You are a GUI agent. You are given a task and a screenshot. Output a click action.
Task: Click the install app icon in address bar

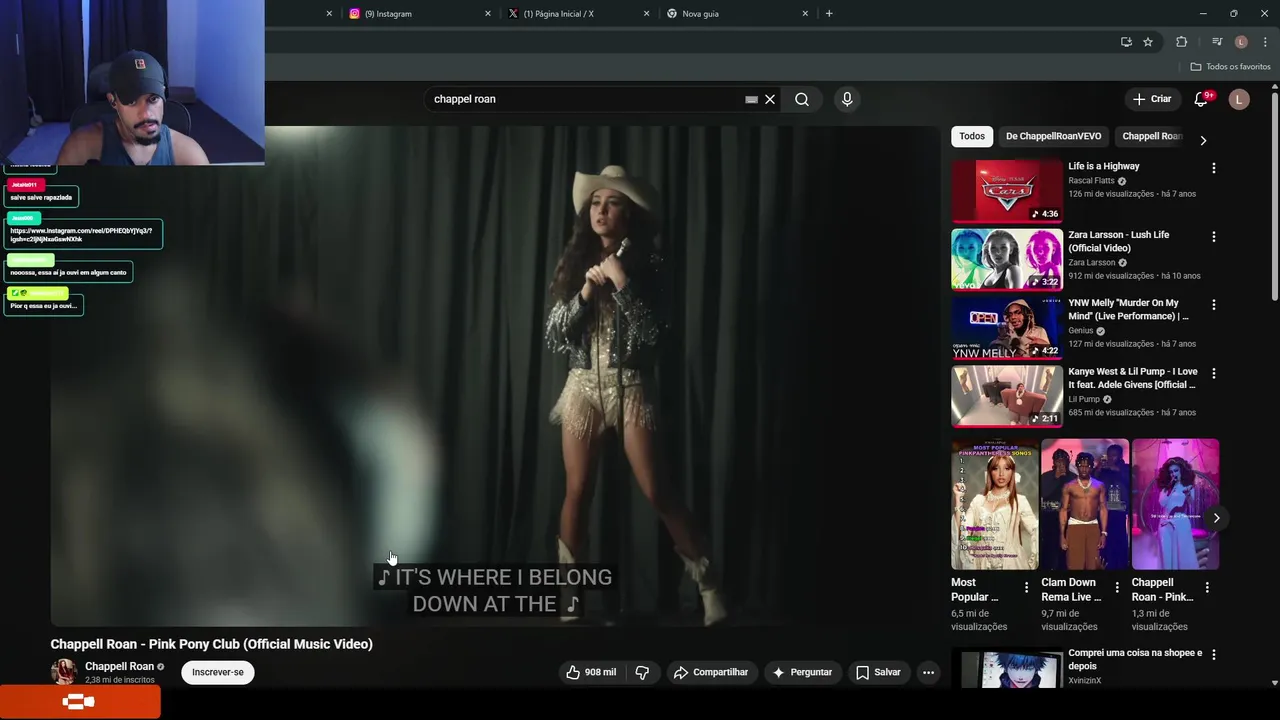point(1126,42)
